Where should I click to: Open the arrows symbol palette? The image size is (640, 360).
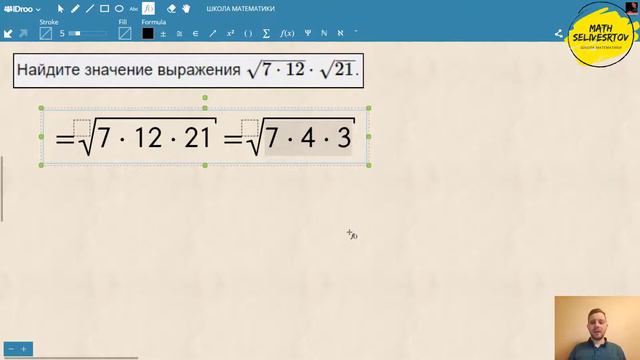(213, 34)
